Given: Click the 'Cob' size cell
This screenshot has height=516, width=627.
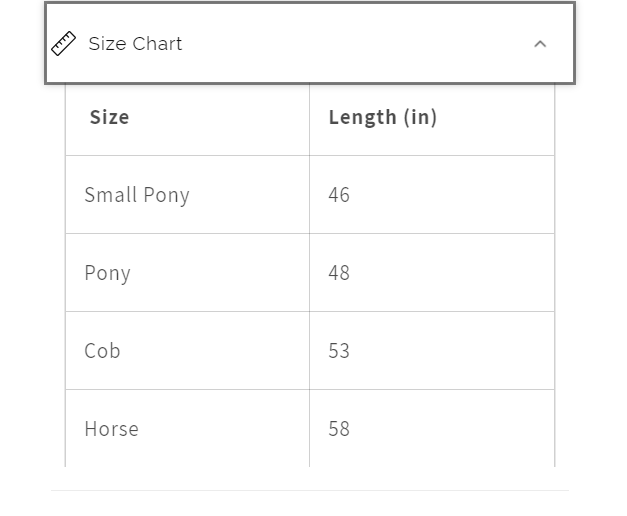Looking at the screenshot, I should [102, 351].
